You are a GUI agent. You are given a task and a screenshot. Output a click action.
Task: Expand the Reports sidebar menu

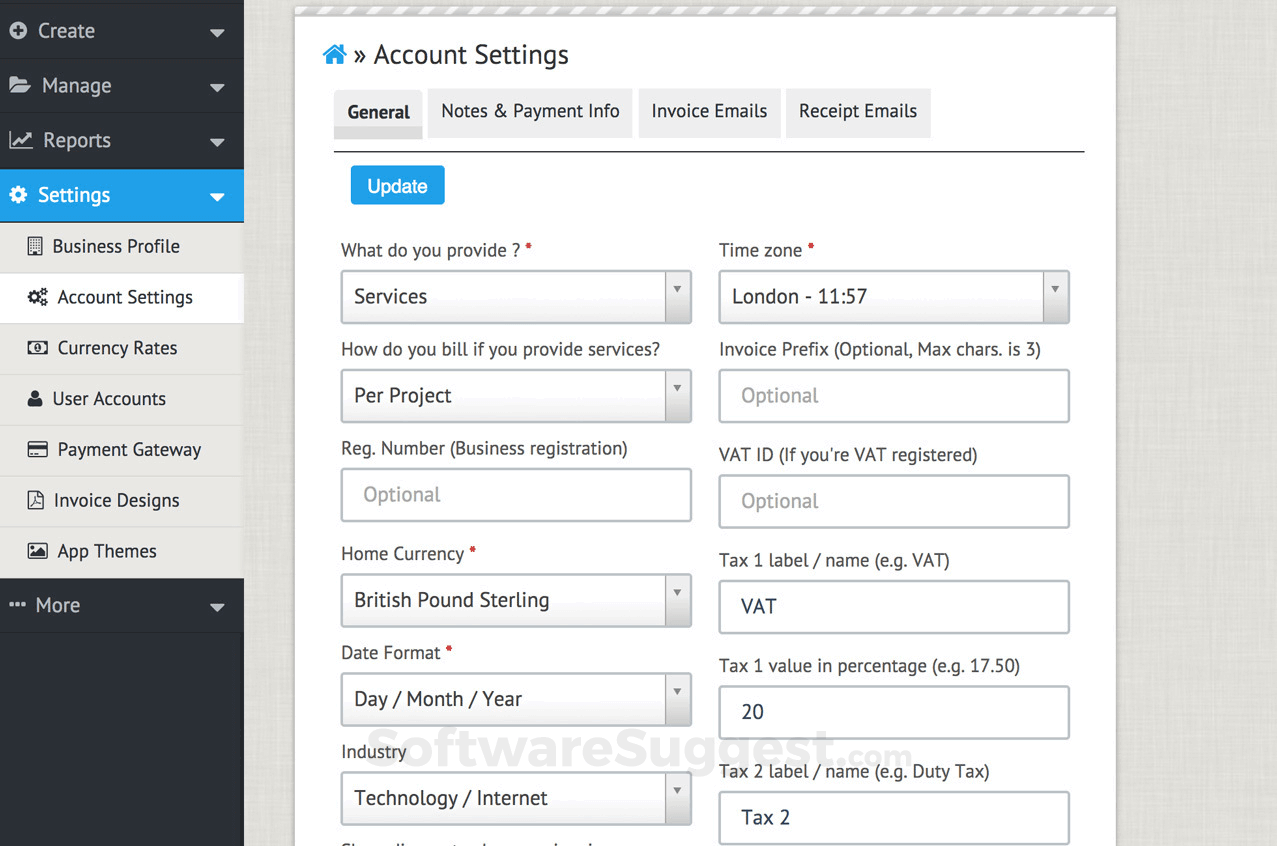point(121,141)
